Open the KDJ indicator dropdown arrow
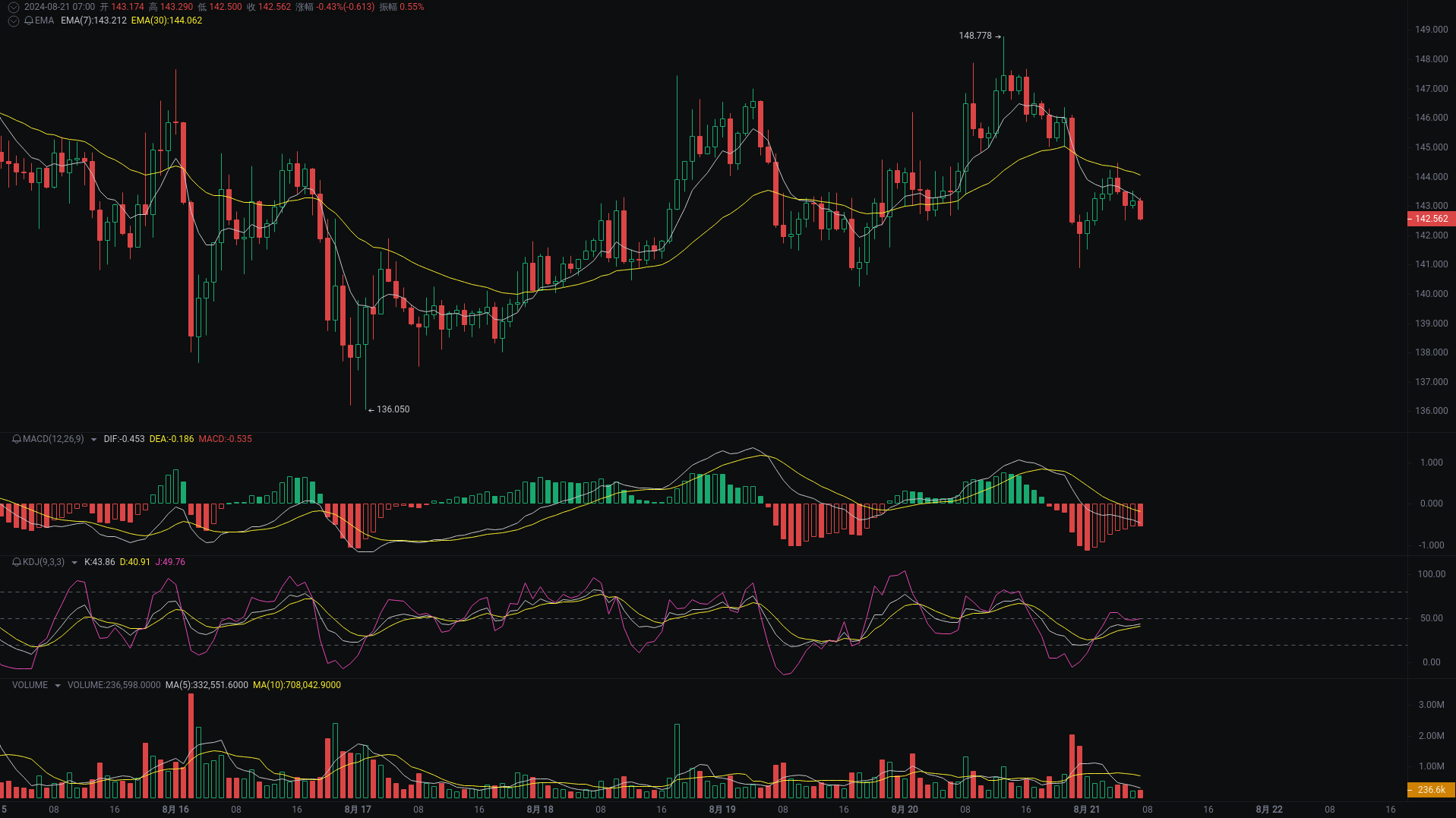 (74, 562)
